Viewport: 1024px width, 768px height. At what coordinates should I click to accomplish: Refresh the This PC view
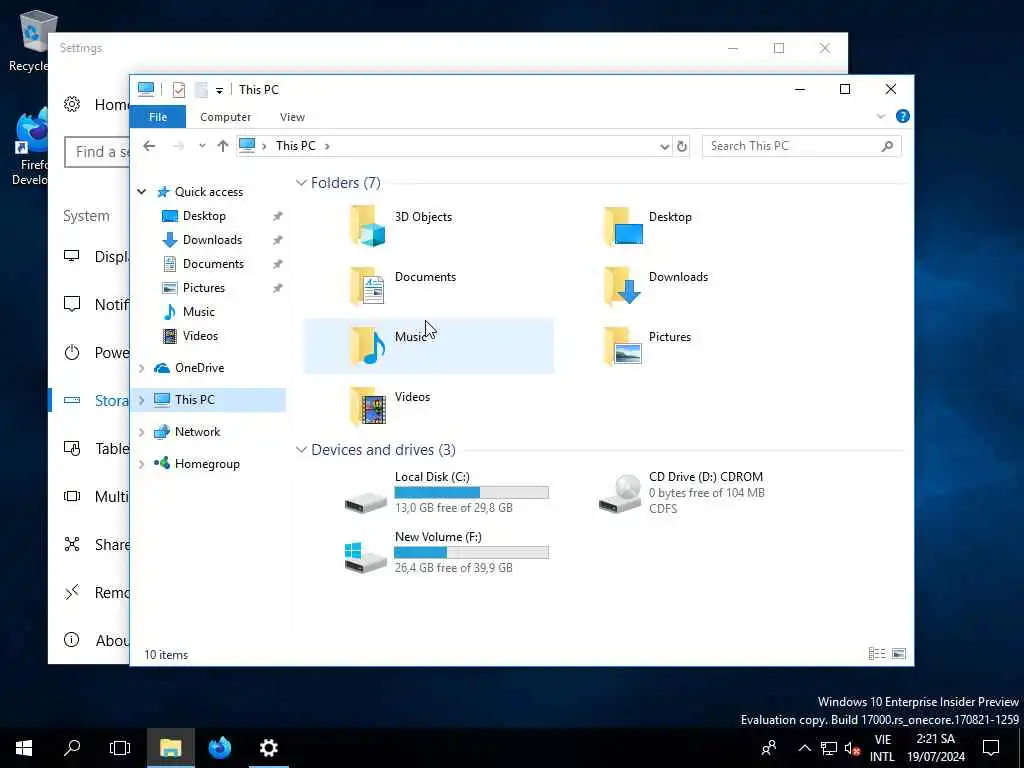pos(682,146)
